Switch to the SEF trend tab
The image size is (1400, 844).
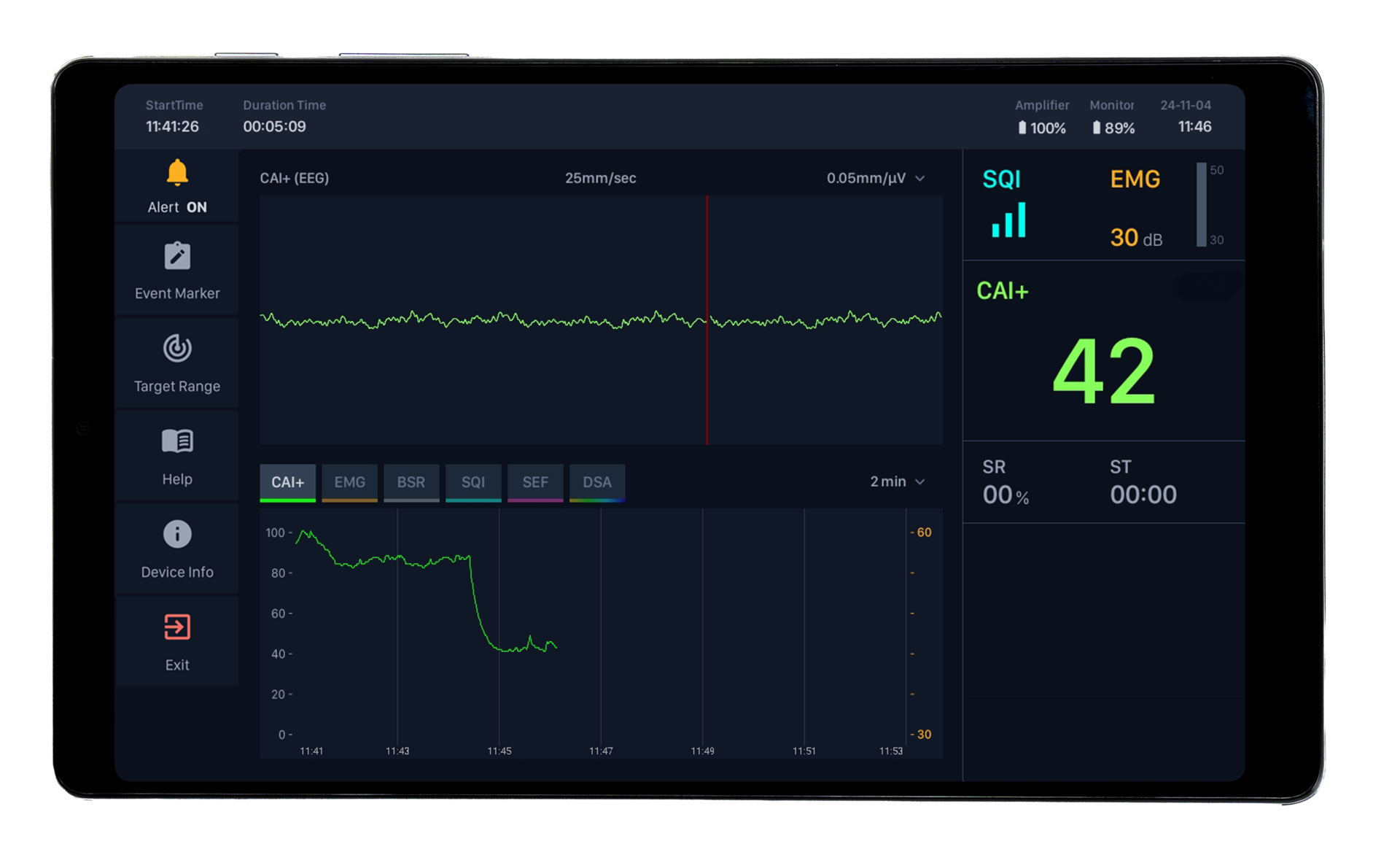pos(535,482)
